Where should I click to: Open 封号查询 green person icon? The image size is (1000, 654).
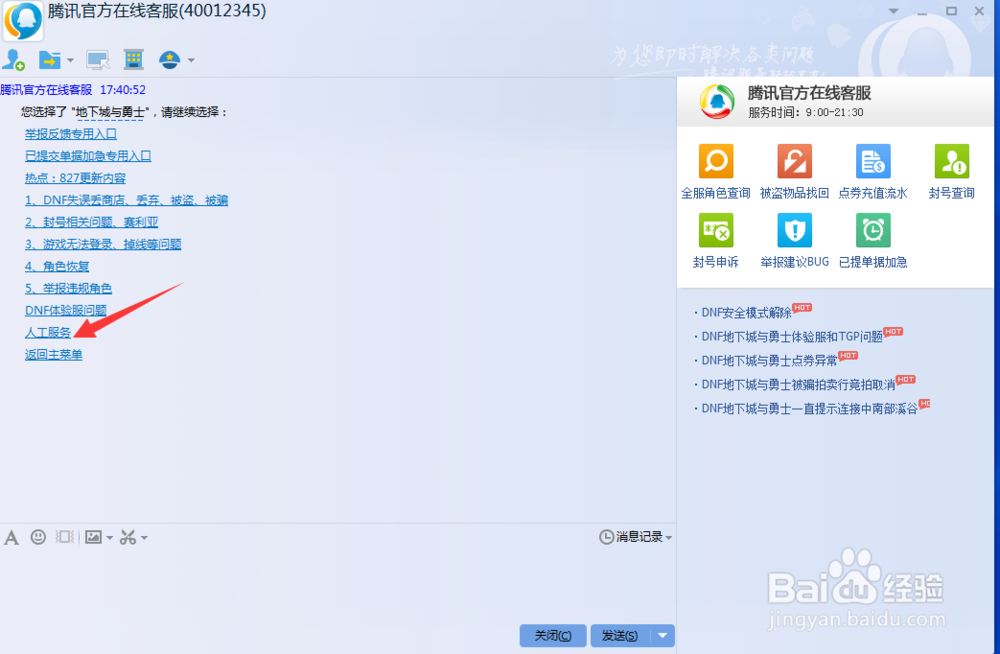click(952, 161)
